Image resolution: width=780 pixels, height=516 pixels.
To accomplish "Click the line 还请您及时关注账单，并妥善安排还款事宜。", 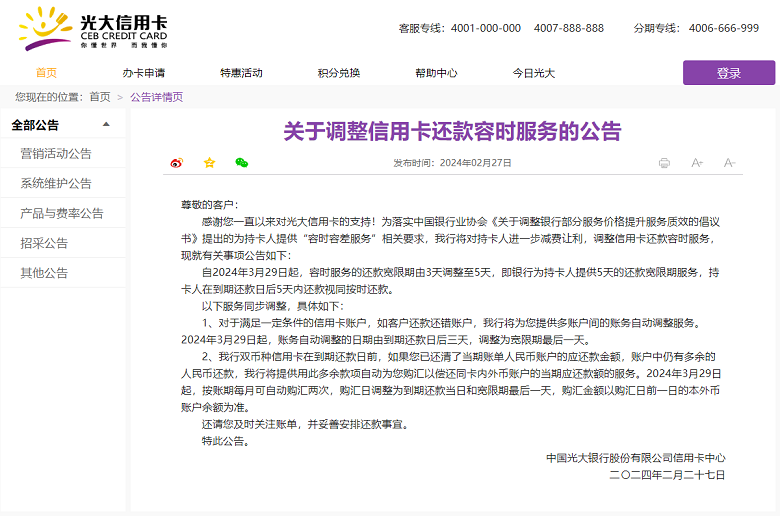I will point(304,424).
